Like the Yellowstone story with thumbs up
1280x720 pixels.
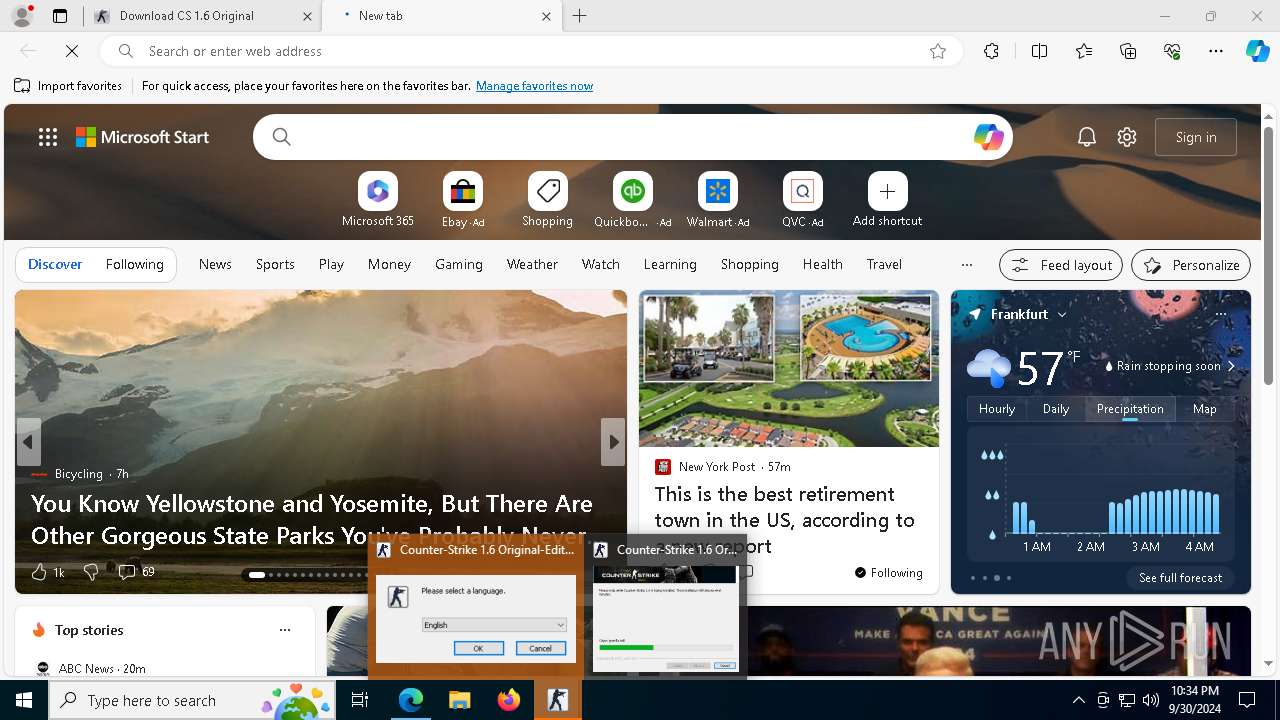(39, 572)
